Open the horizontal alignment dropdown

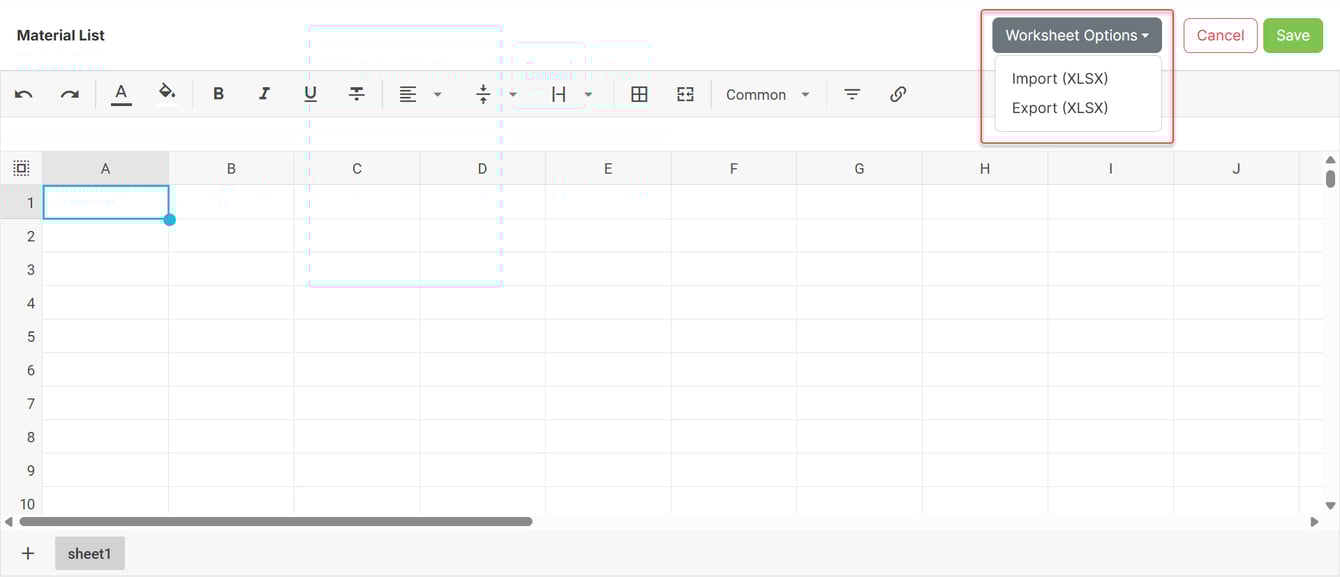(x=437, y=94)
